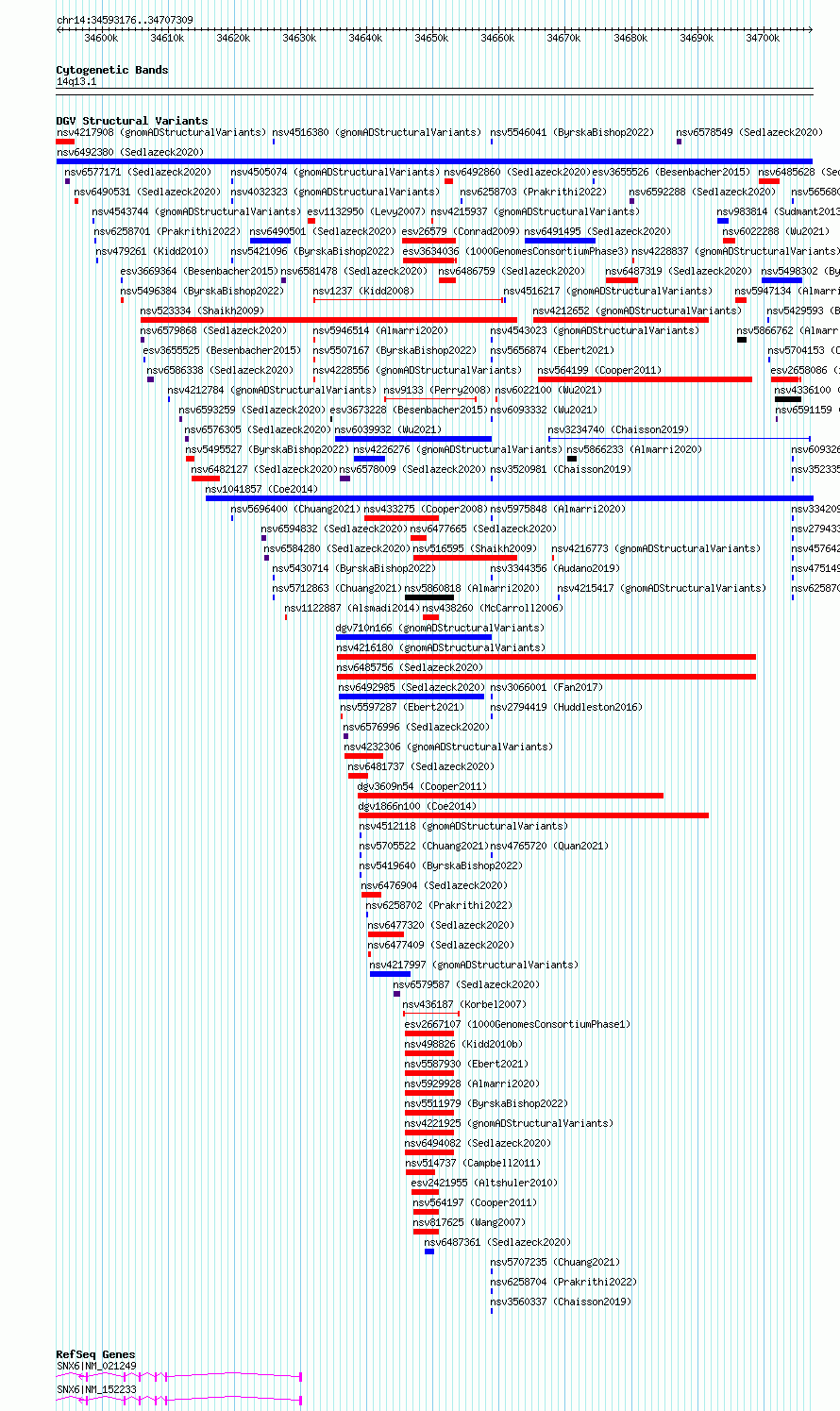Click the Cytogenetic Bands track title
This screenshot has height=1411, width=840.
pos(111,70)
